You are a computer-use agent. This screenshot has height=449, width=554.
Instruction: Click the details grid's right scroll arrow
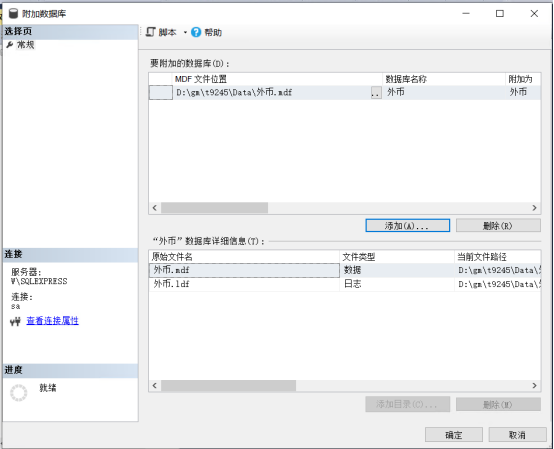535,385
